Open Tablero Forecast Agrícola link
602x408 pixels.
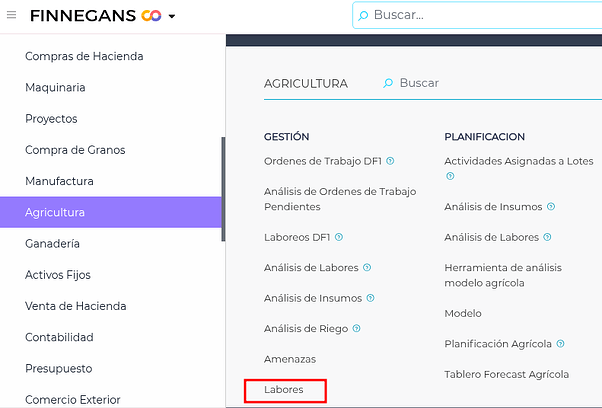[506, 374]
